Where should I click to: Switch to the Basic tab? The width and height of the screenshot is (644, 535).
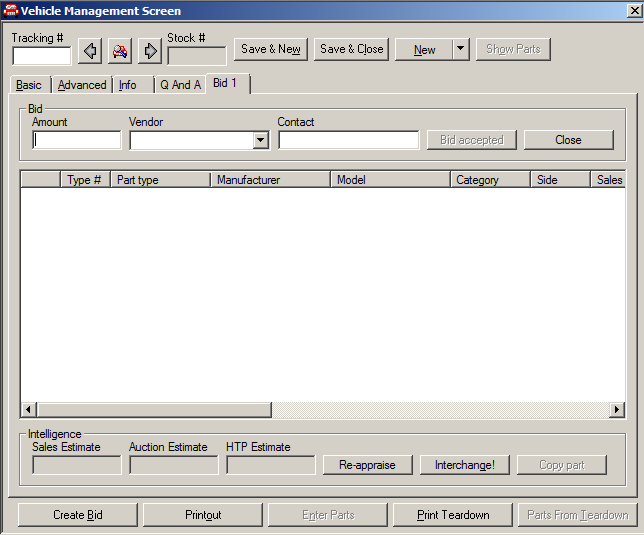[29, 85]
